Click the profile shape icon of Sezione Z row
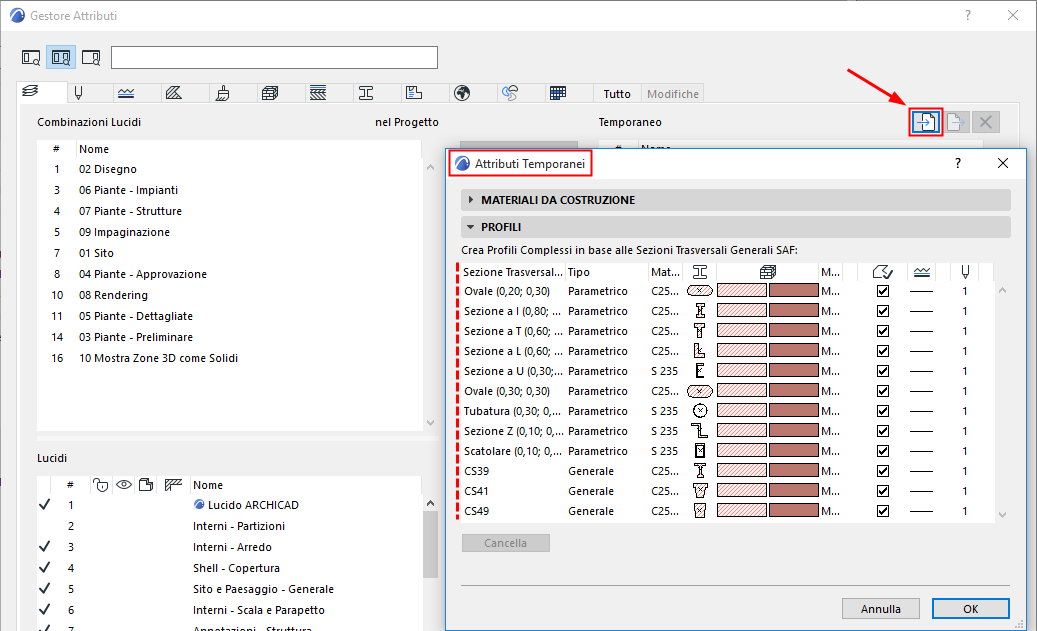This screenshot has width=1037, height=631. [700, 431]
